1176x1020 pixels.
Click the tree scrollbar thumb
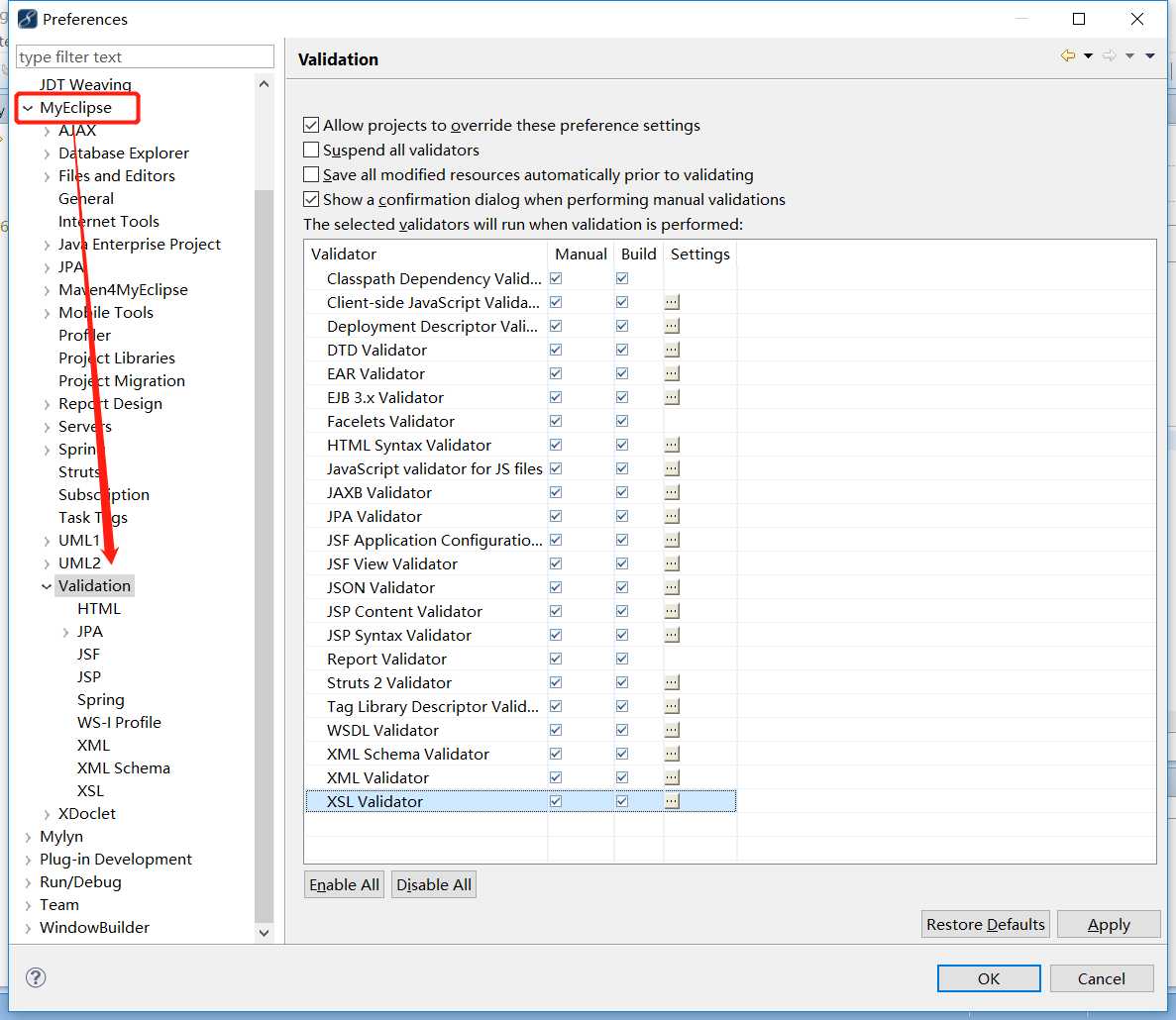pos(264,557)
